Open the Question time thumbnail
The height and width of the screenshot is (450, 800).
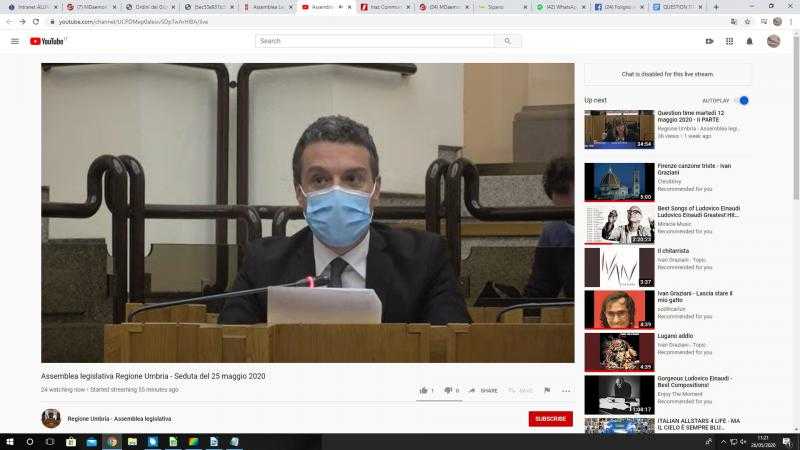click(x=619, y=130)
